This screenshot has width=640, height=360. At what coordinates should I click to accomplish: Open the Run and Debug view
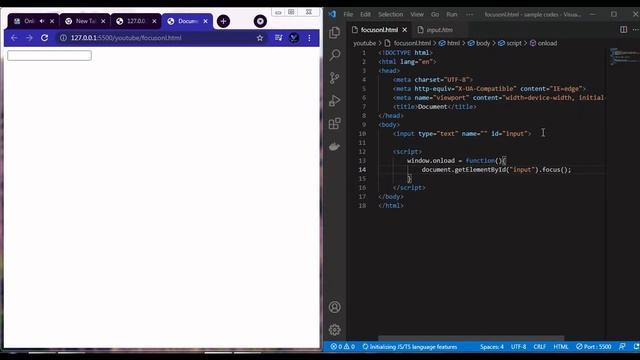[335, 100]
